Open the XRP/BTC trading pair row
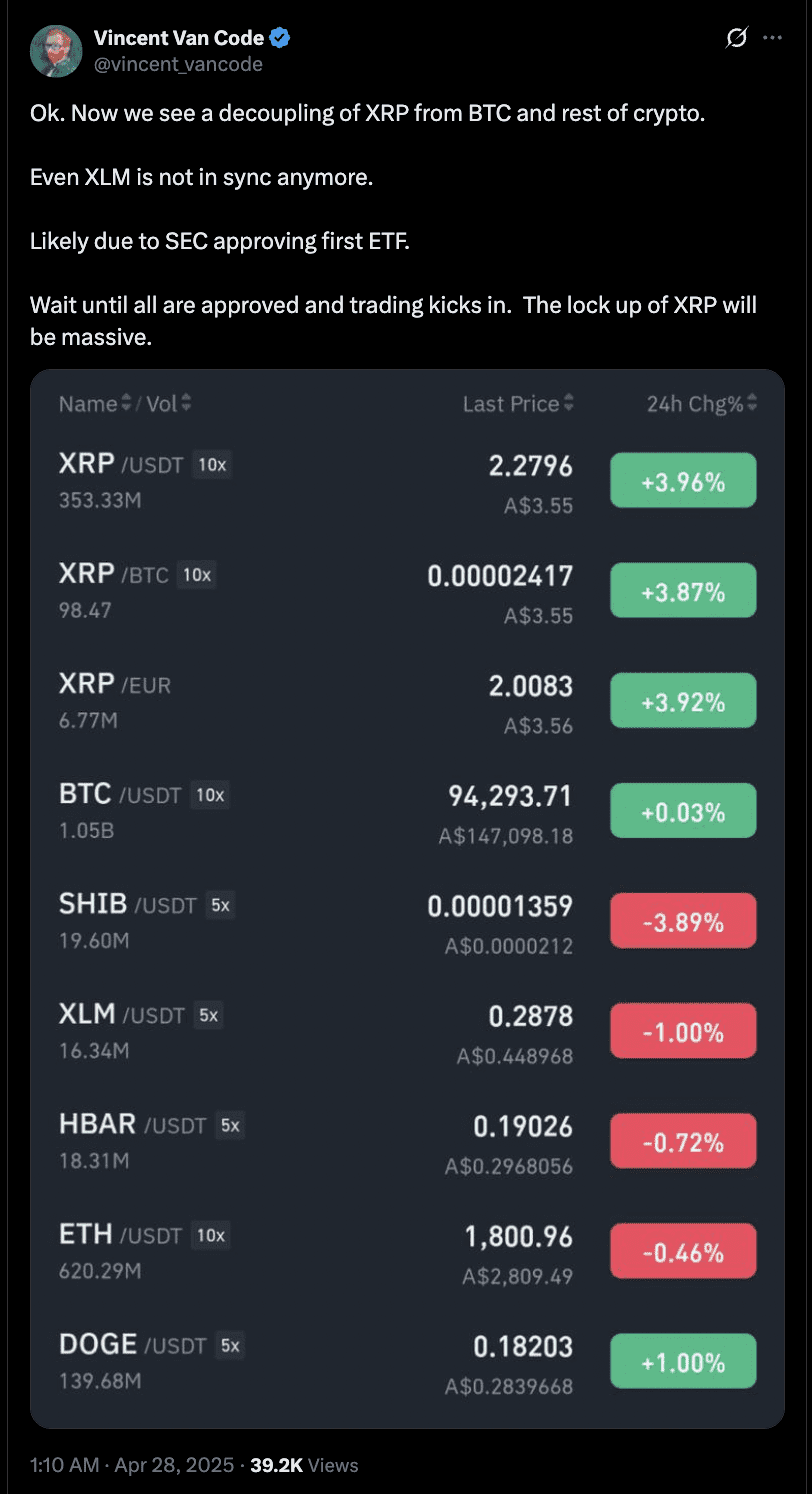Image resolution: width=812 pixels, height=1494 pixels. [407, 591]
